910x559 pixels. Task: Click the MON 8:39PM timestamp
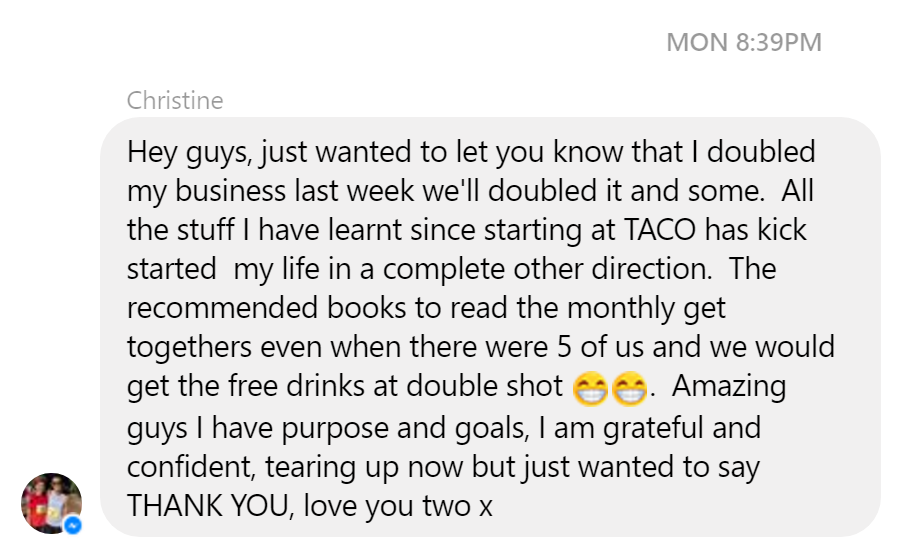click(744, 42)
